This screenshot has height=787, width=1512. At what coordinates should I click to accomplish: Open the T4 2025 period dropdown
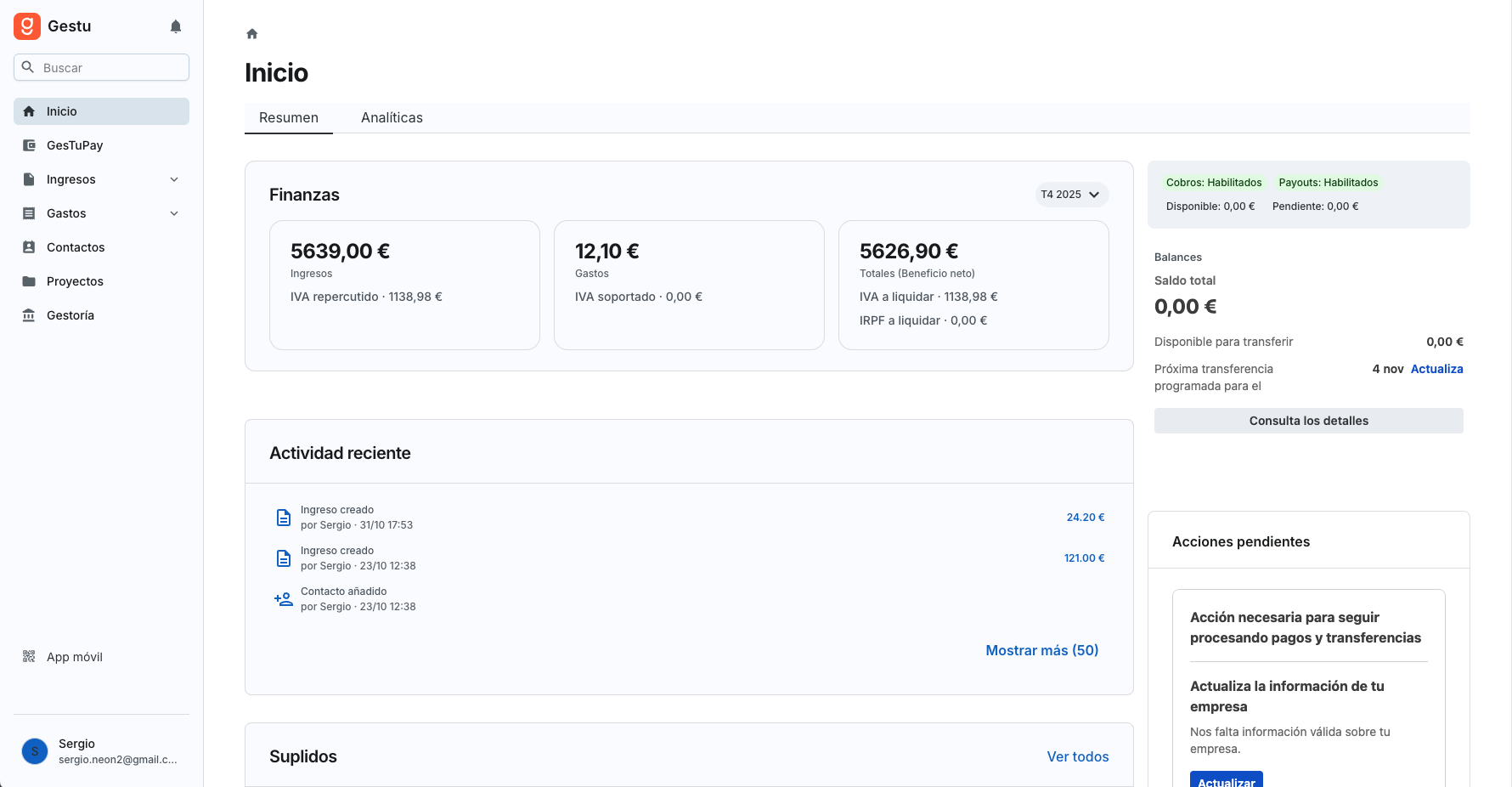click(x=1070, y=195)
